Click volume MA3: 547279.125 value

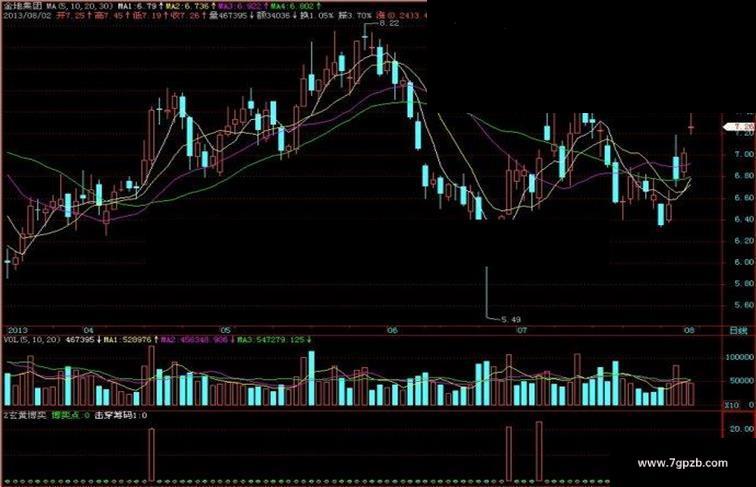pos(271,340)
